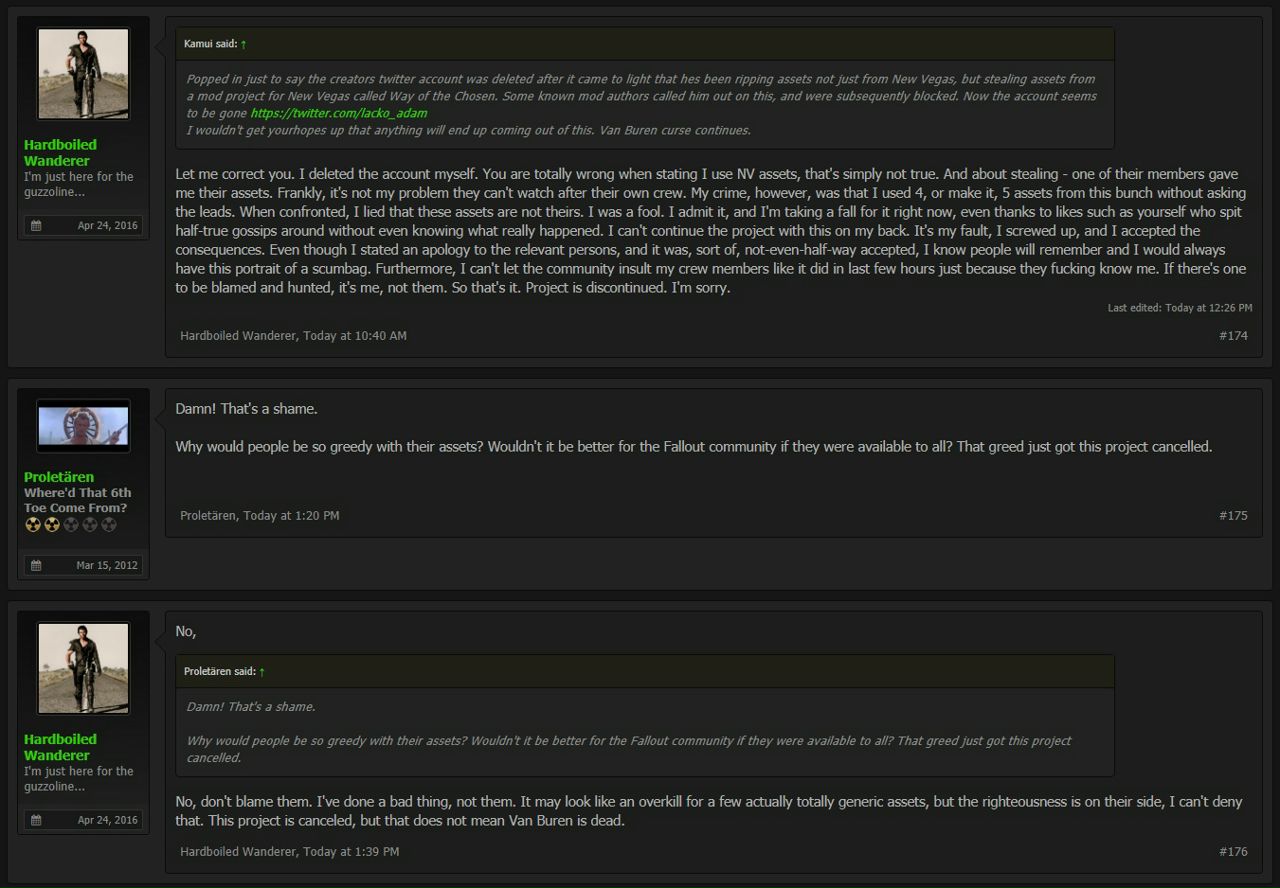
Task: Click the green arrow beside "Proletären said:"
Action: pyautogui.click(x=261, y=672)
